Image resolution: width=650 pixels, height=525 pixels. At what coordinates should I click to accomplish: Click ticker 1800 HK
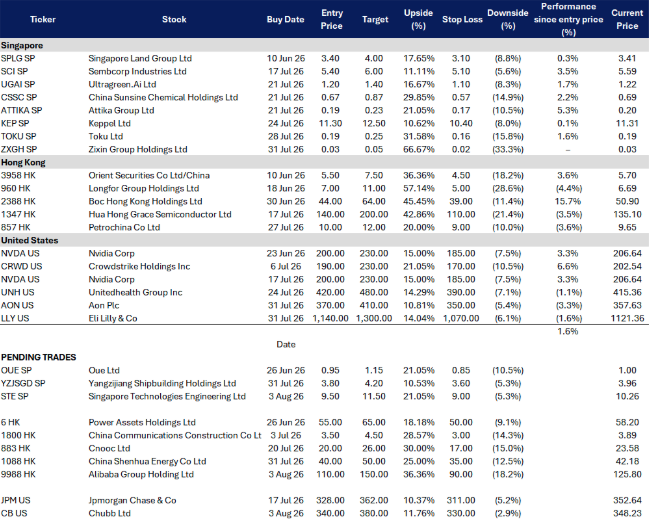(18, 435)
